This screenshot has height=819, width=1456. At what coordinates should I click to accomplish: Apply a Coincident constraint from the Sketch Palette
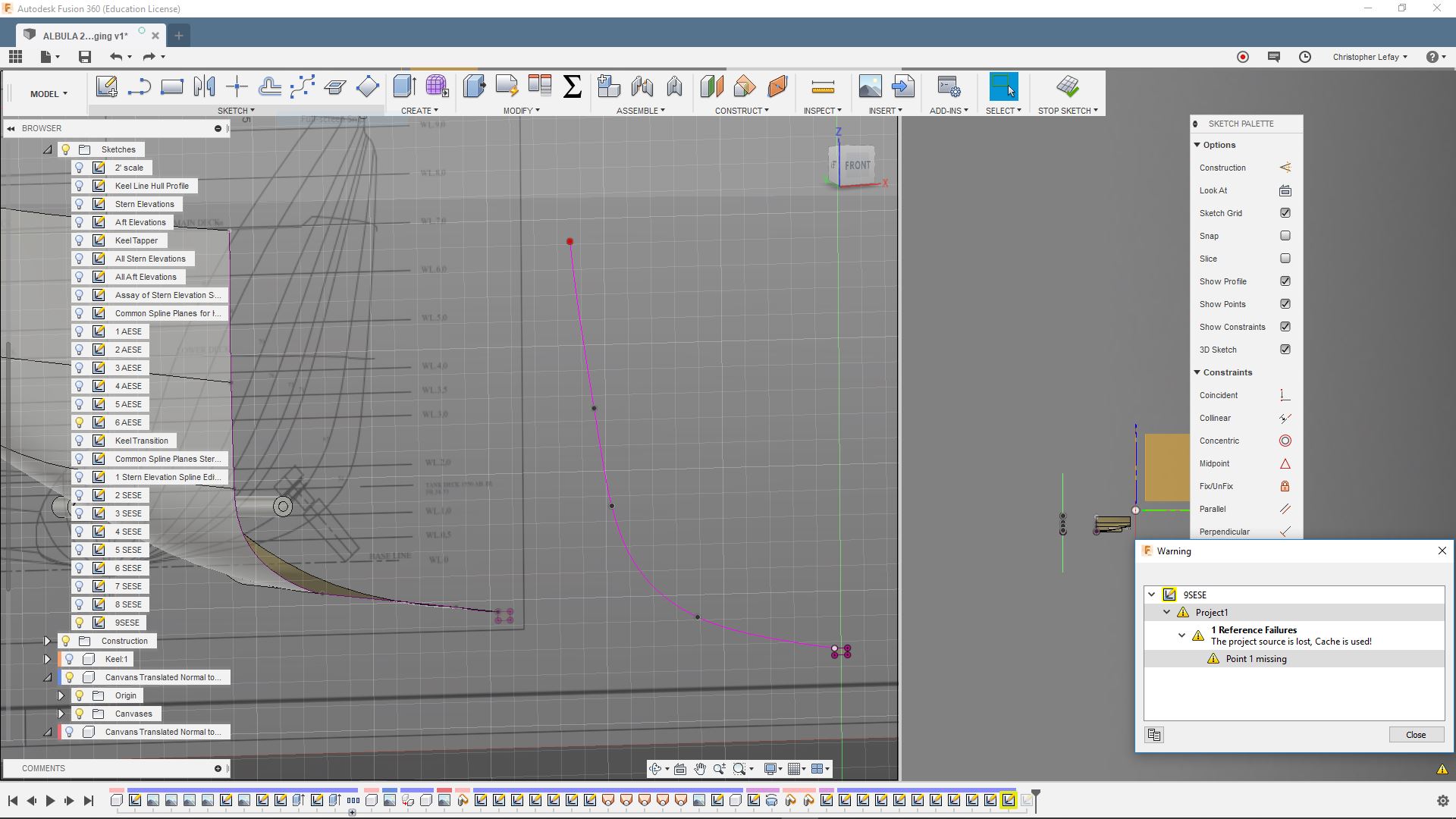click(x=1285, y=394)
